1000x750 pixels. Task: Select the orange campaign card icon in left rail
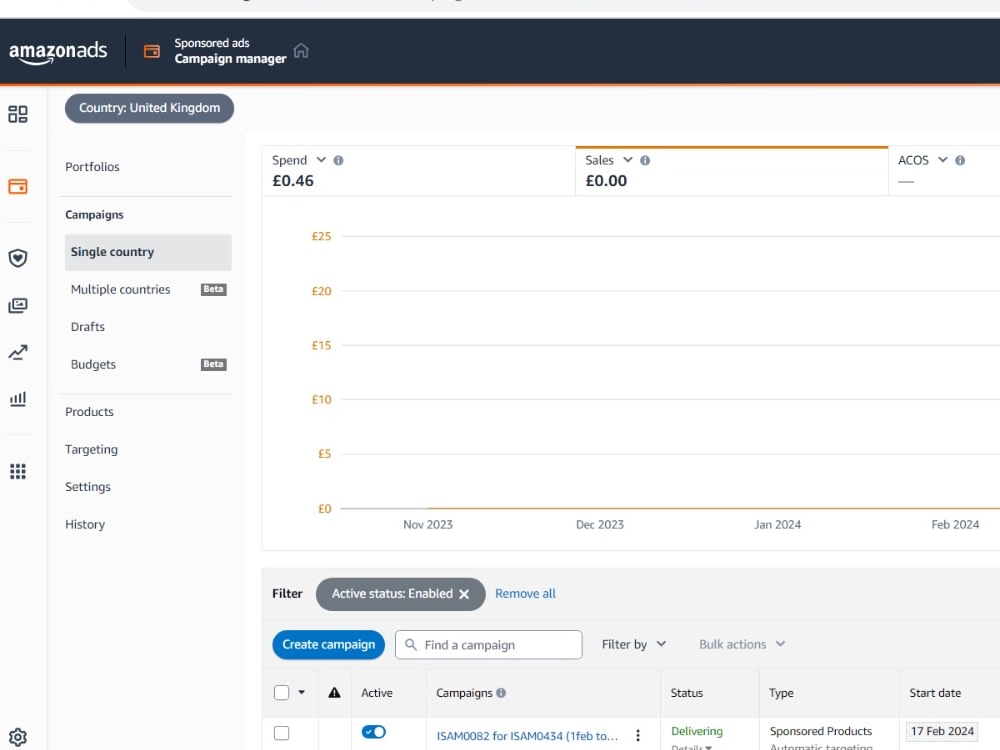[x=18, y=186]
